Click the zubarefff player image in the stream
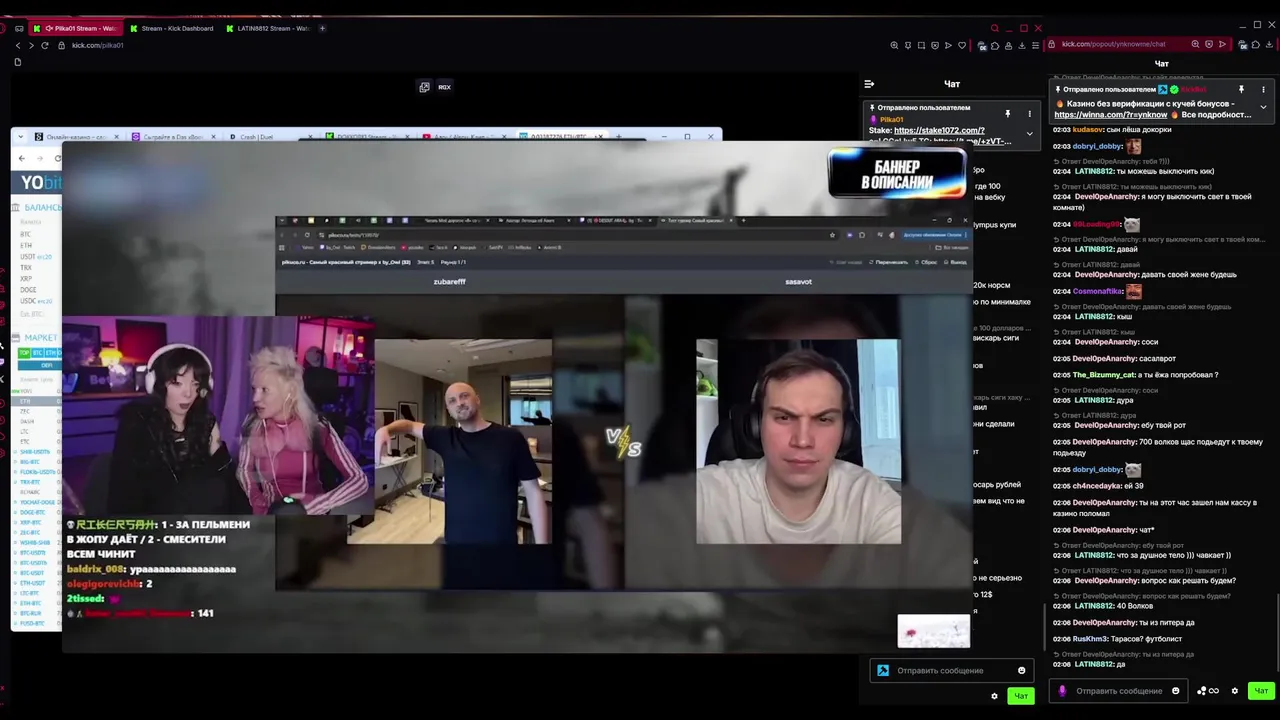Image resolution: width=1280 pixels, height=720 pixels. [449, 441]
